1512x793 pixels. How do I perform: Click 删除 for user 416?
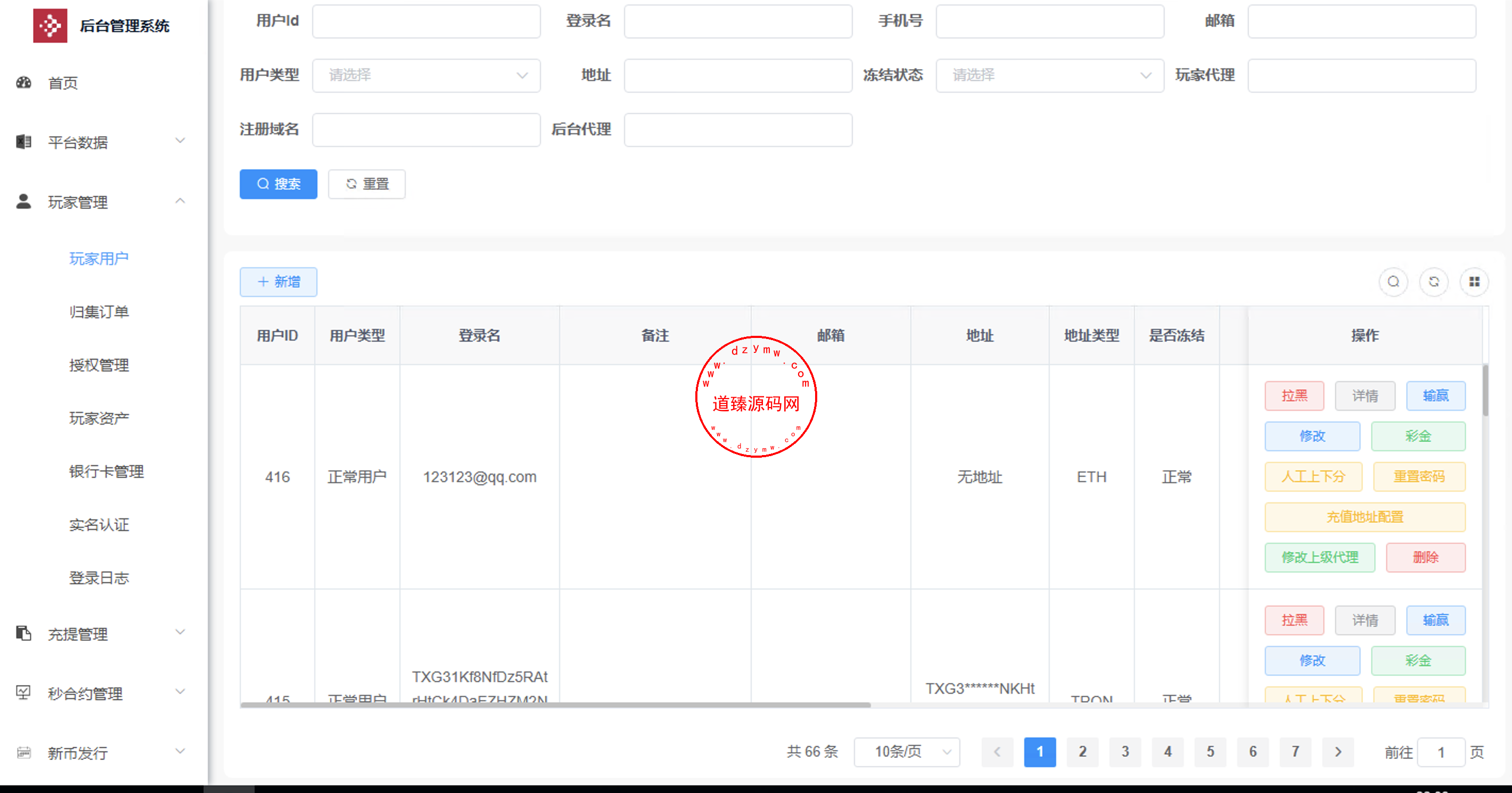tap(1426, 558)
